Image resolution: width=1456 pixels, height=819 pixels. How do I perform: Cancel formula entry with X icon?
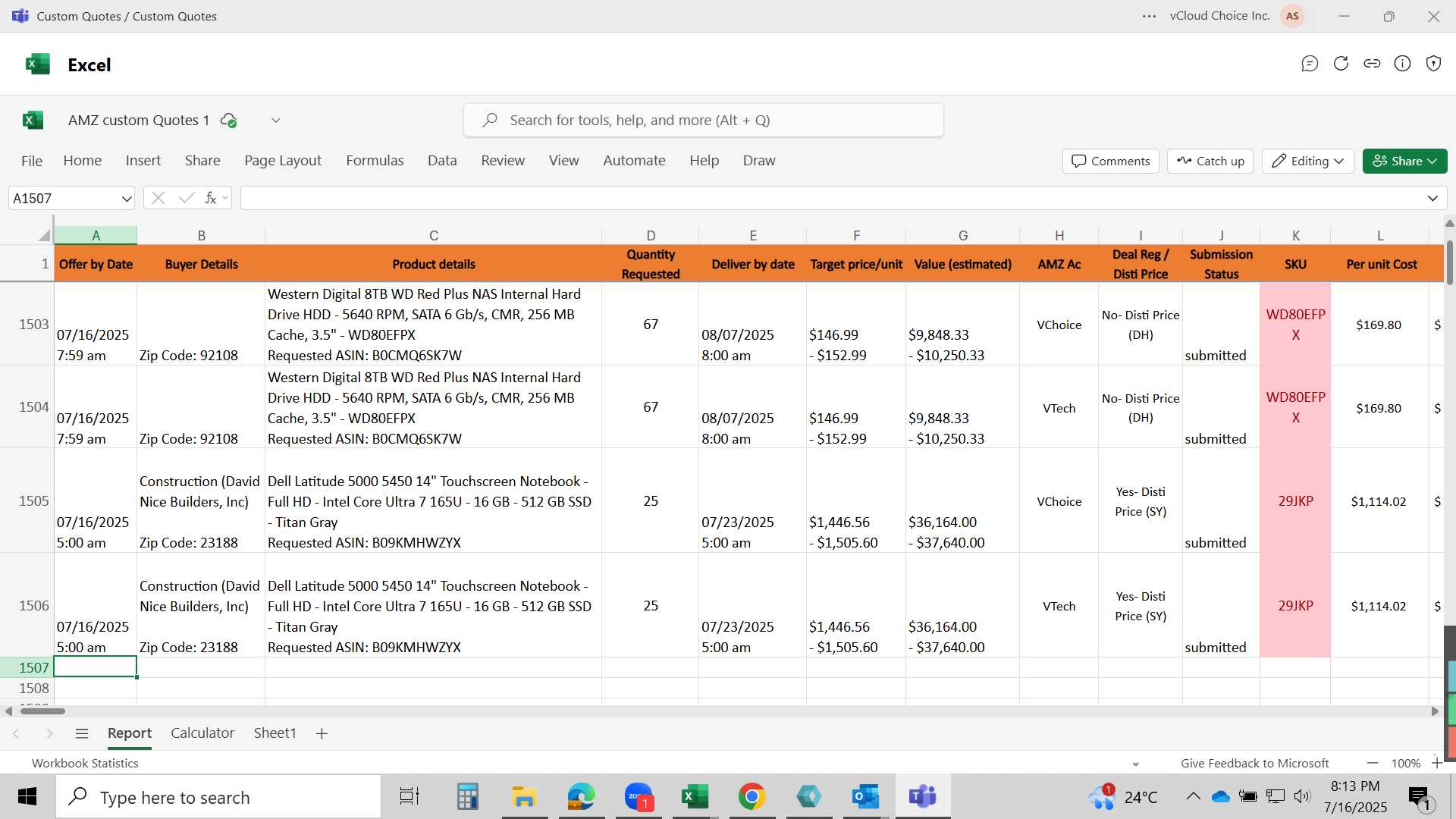pos(158,198)
